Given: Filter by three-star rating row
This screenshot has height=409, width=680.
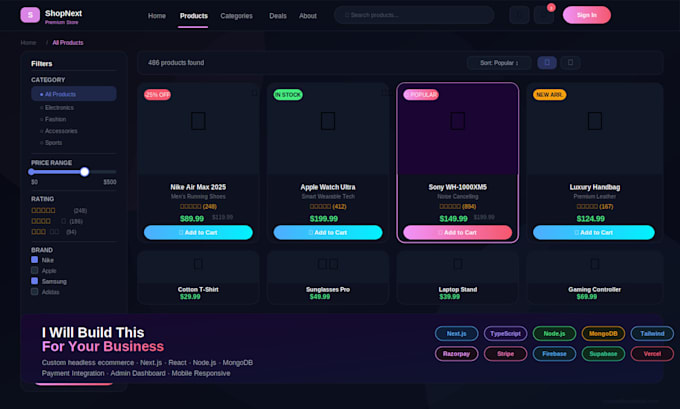Looking at the screenshot, I should click(54, 232).
